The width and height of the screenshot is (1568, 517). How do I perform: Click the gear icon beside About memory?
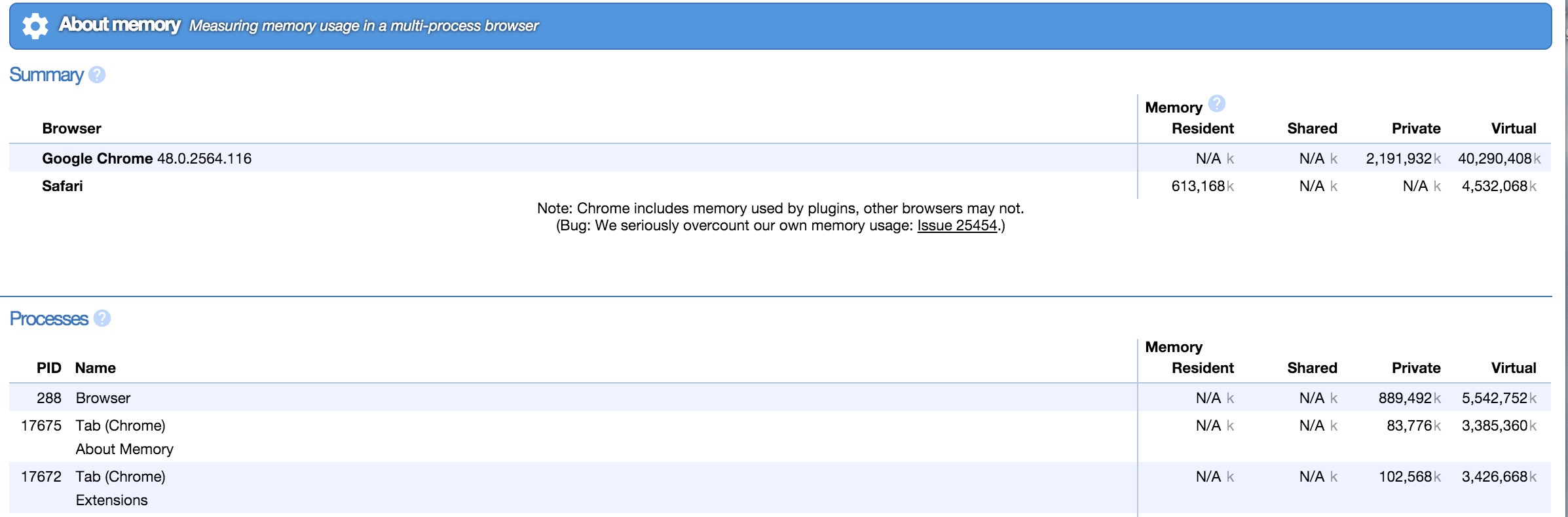point(35,26)
